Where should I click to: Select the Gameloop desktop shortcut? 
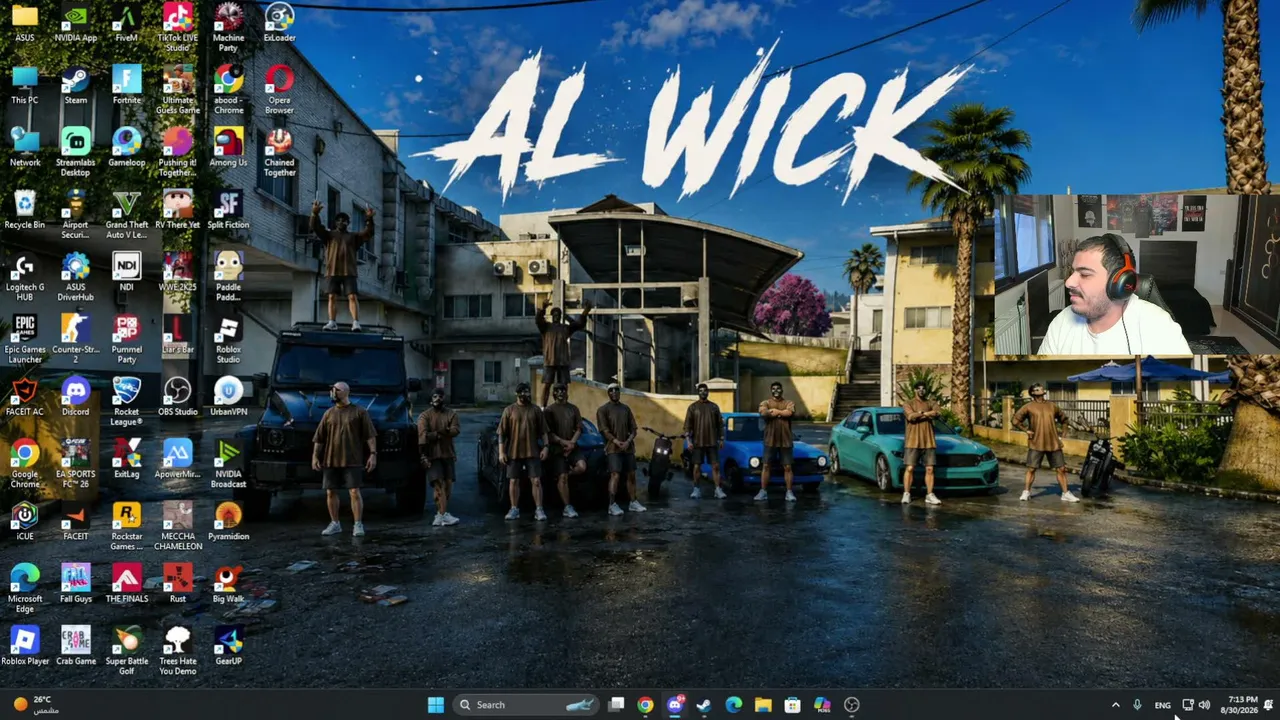click(x=127, y=148)
